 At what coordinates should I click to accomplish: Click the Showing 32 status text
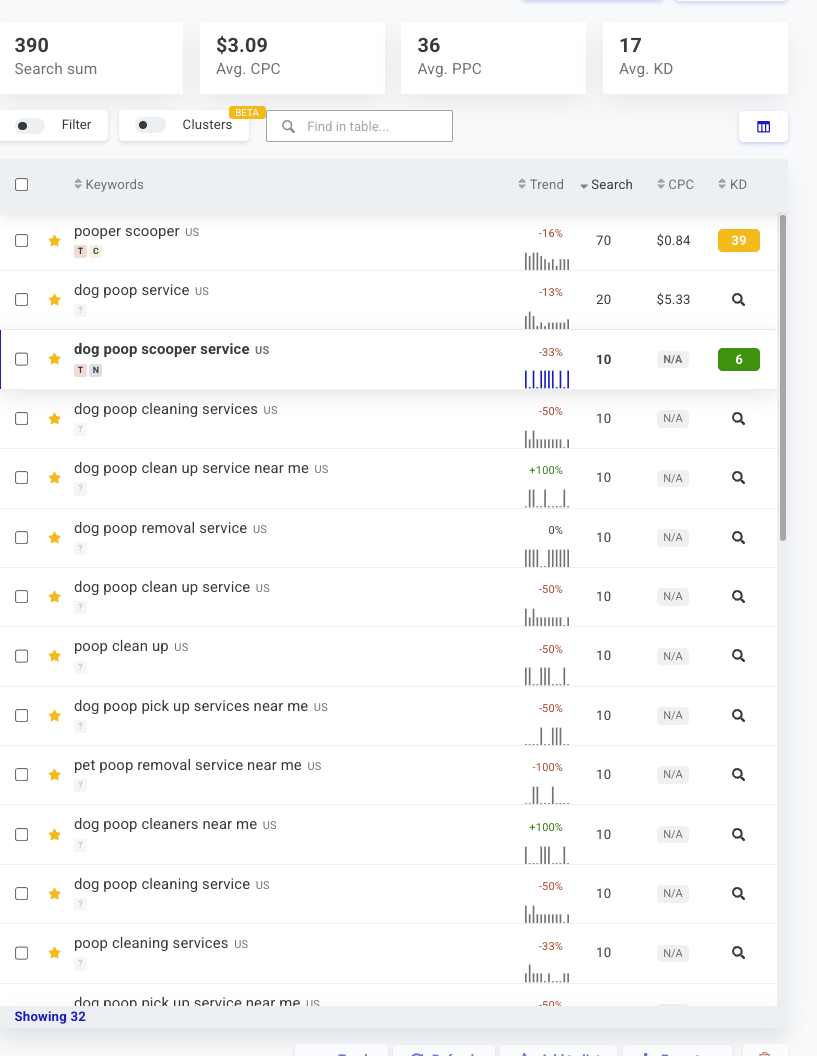(50, 1016)
